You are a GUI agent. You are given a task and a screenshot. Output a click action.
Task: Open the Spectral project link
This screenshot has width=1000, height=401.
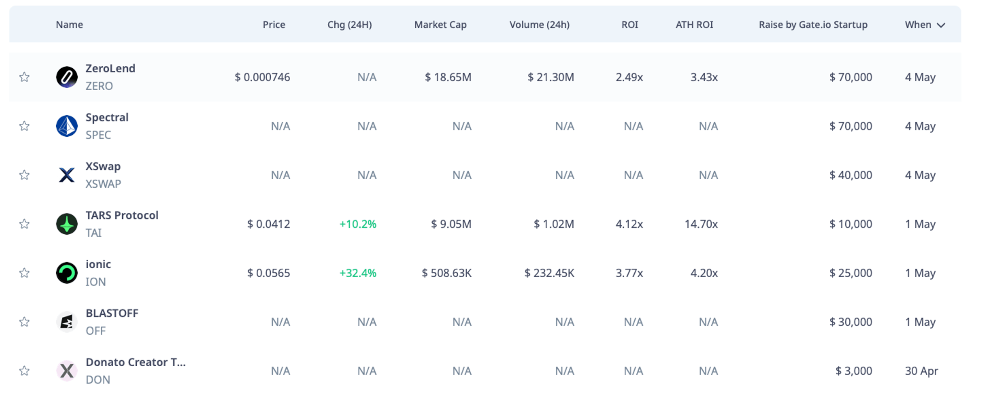pyautogui.click(x=107, y=117)
